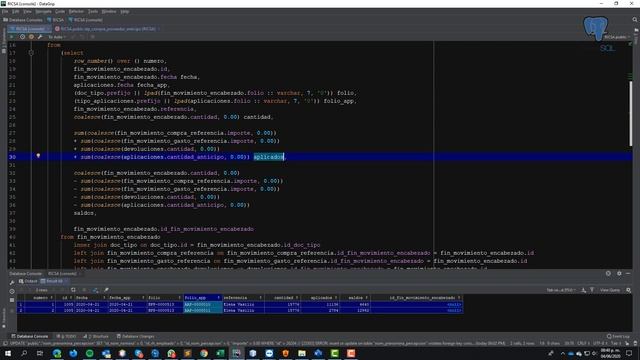Open query history clock icon in console toolbar

coord(22,37)
